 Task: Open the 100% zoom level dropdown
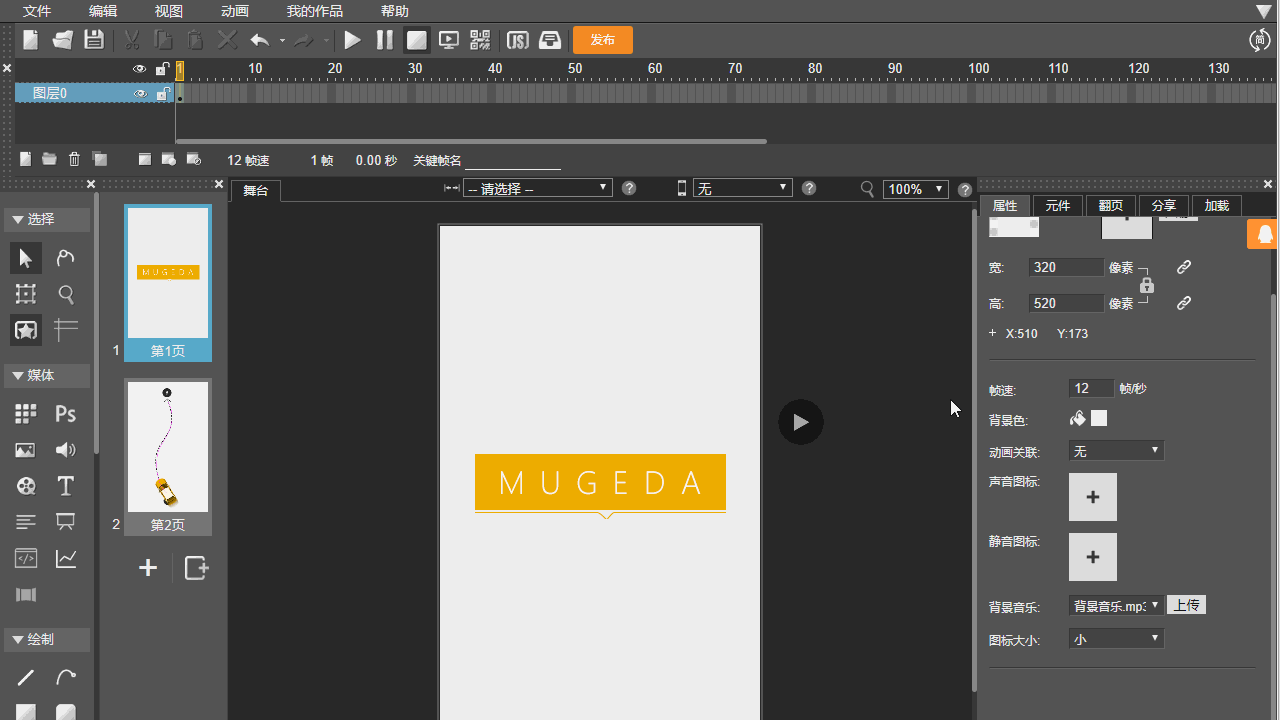[915, 189]
